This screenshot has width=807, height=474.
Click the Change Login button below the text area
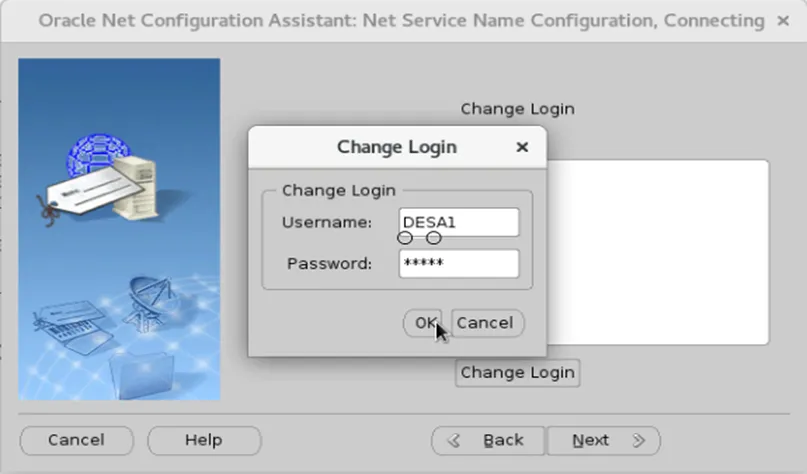[517, 373]
